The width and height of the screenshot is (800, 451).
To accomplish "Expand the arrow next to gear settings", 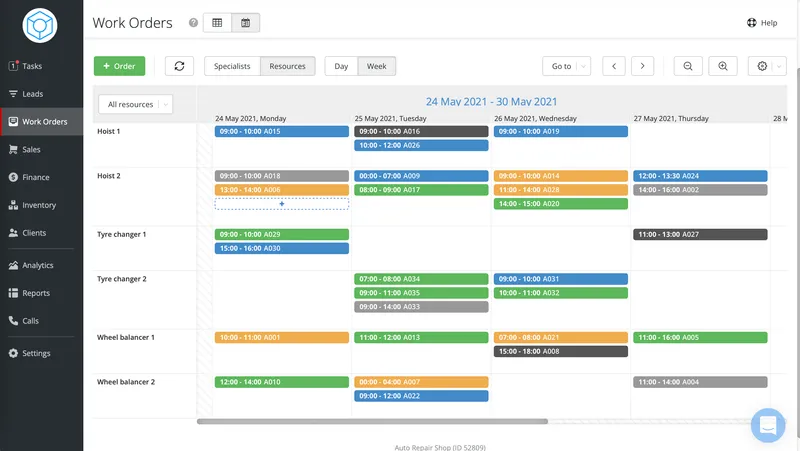I will coord(779,66).
